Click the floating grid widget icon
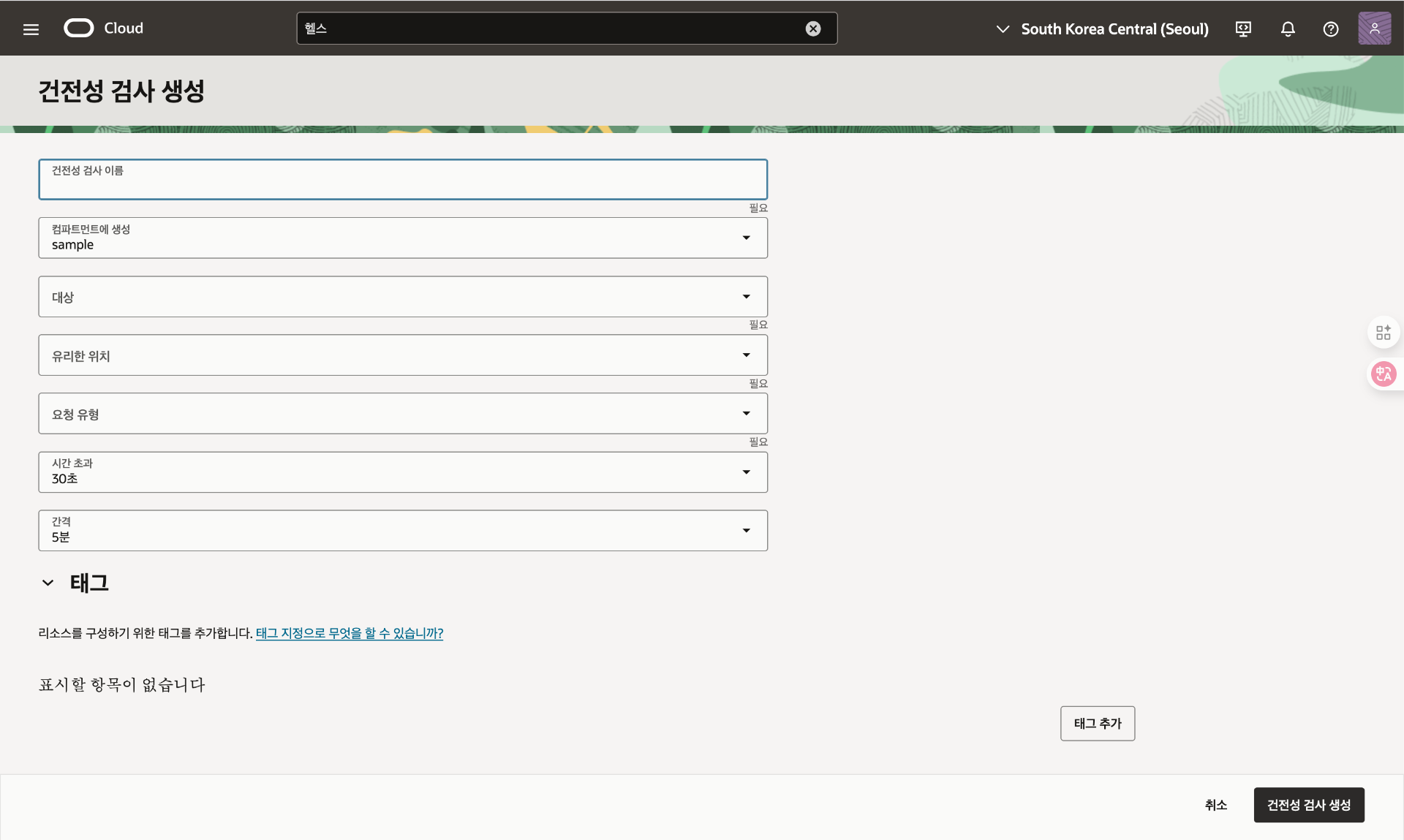Viewport: 1404px width, 840px height. (1383, 333)
